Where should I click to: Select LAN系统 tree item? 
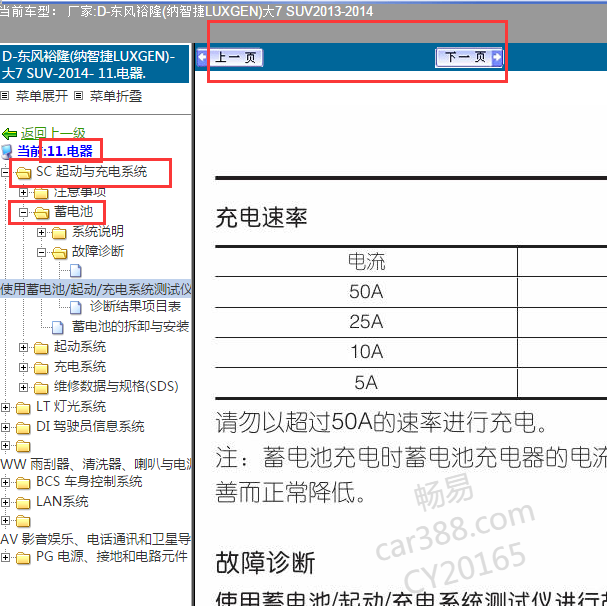[62, 501]
